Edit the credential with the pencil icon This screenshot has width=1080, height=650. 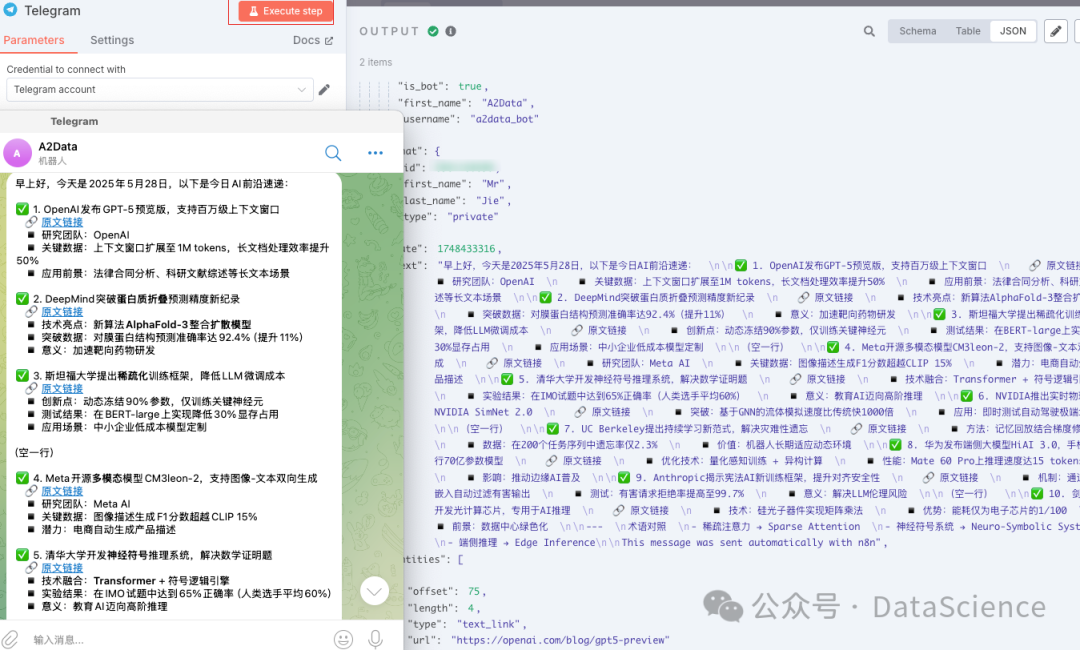tap(324, 90)
